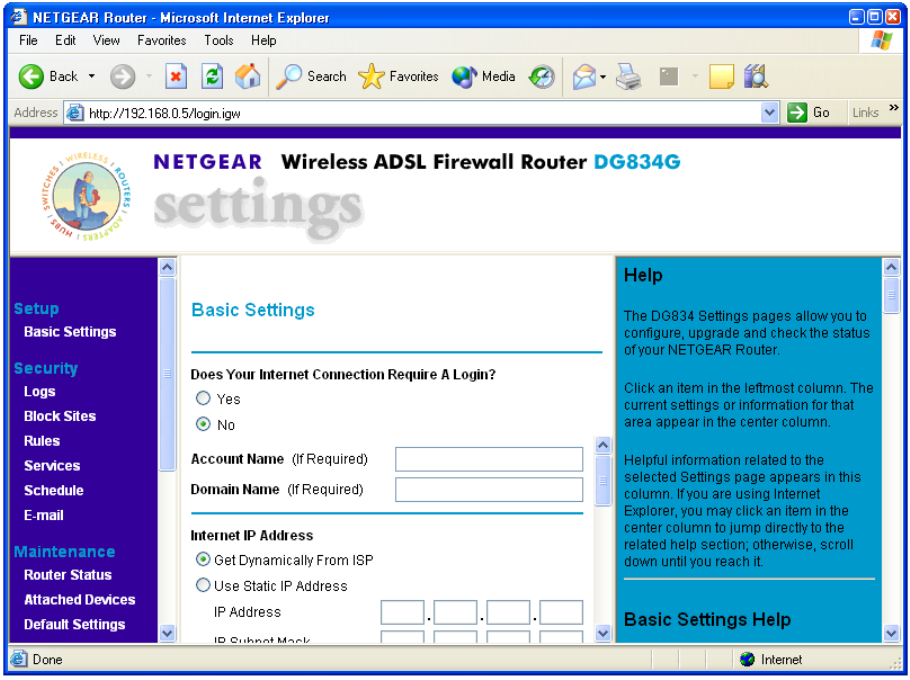Select Yes for login required
The height and width of the screenshot is (680, 910).
[x=203, y=399]
